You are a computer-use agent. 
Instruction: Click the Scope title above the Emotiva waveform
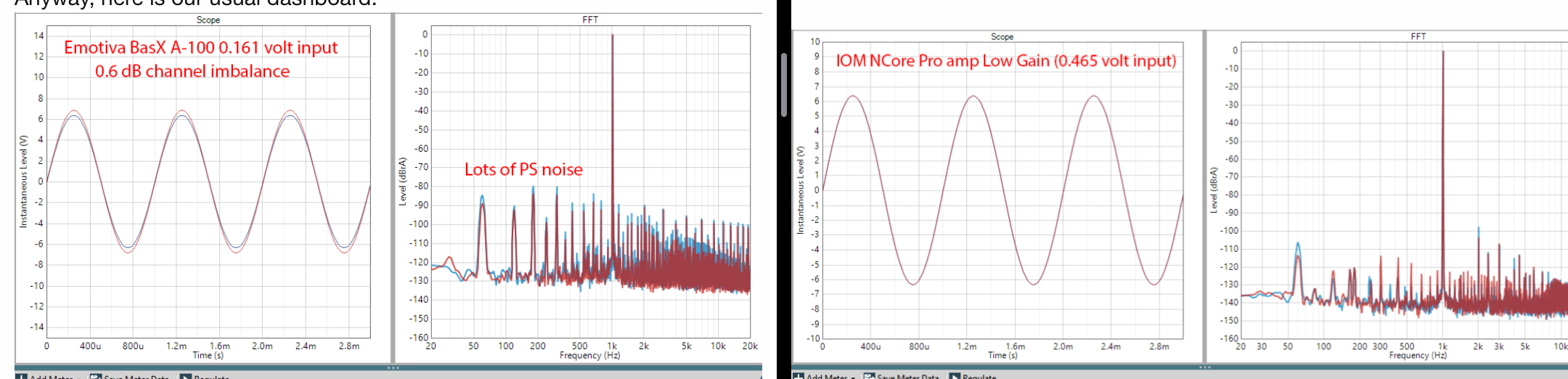pos(208,20)
